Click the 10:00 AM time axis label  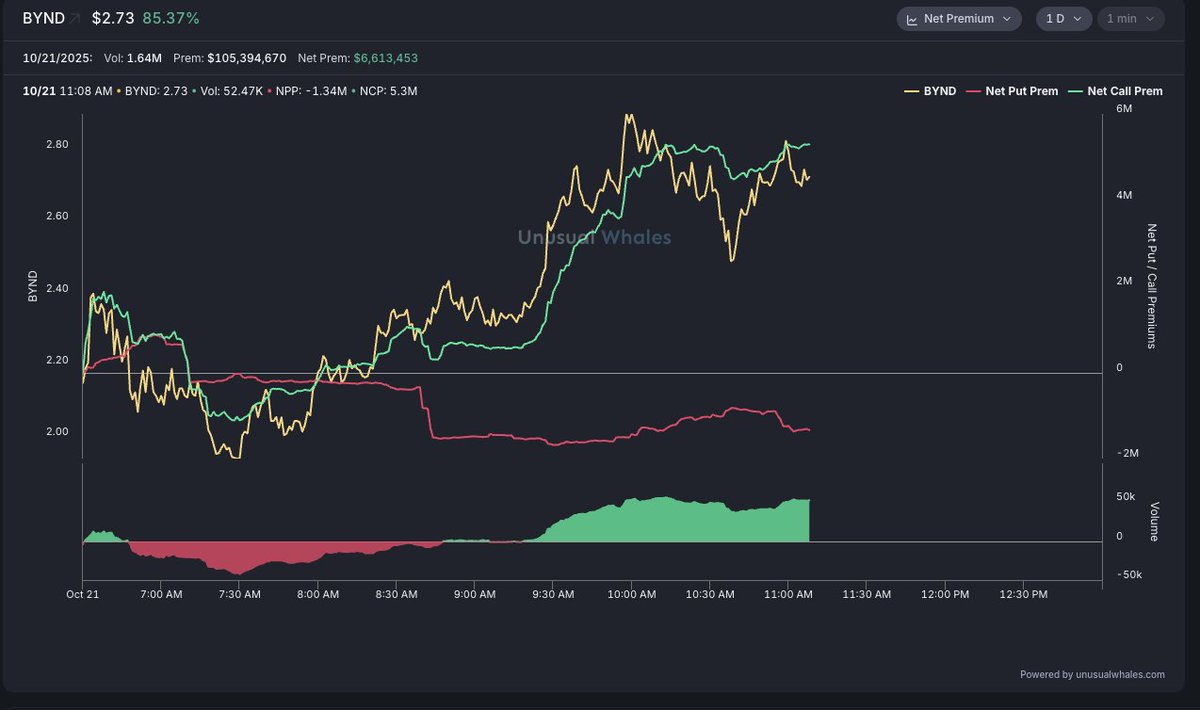[x=631, y=594]
